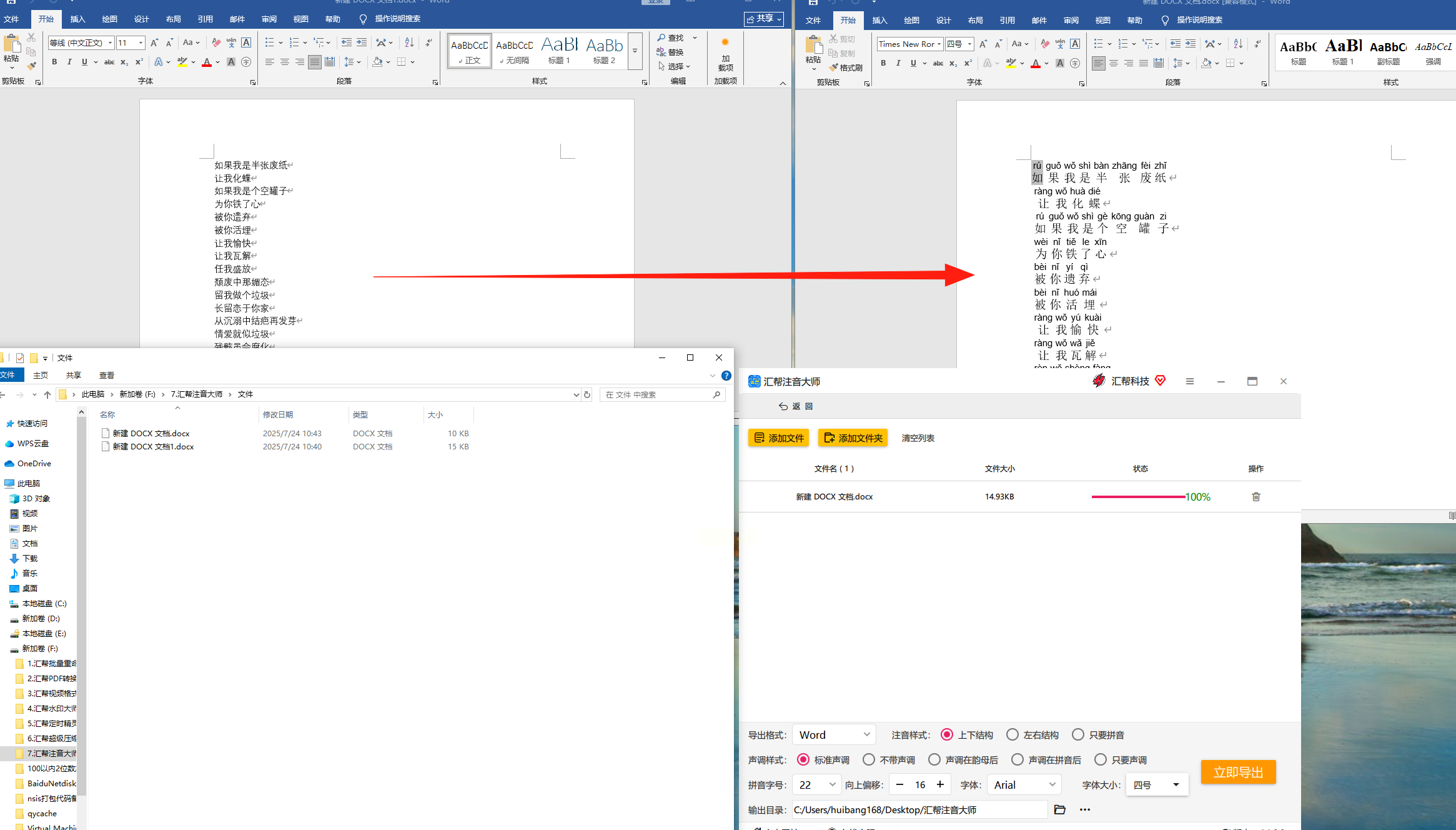Switch to the 插入 tab in left Word
The height and width of the screenshot is (830, 1456).
(77, 19)
